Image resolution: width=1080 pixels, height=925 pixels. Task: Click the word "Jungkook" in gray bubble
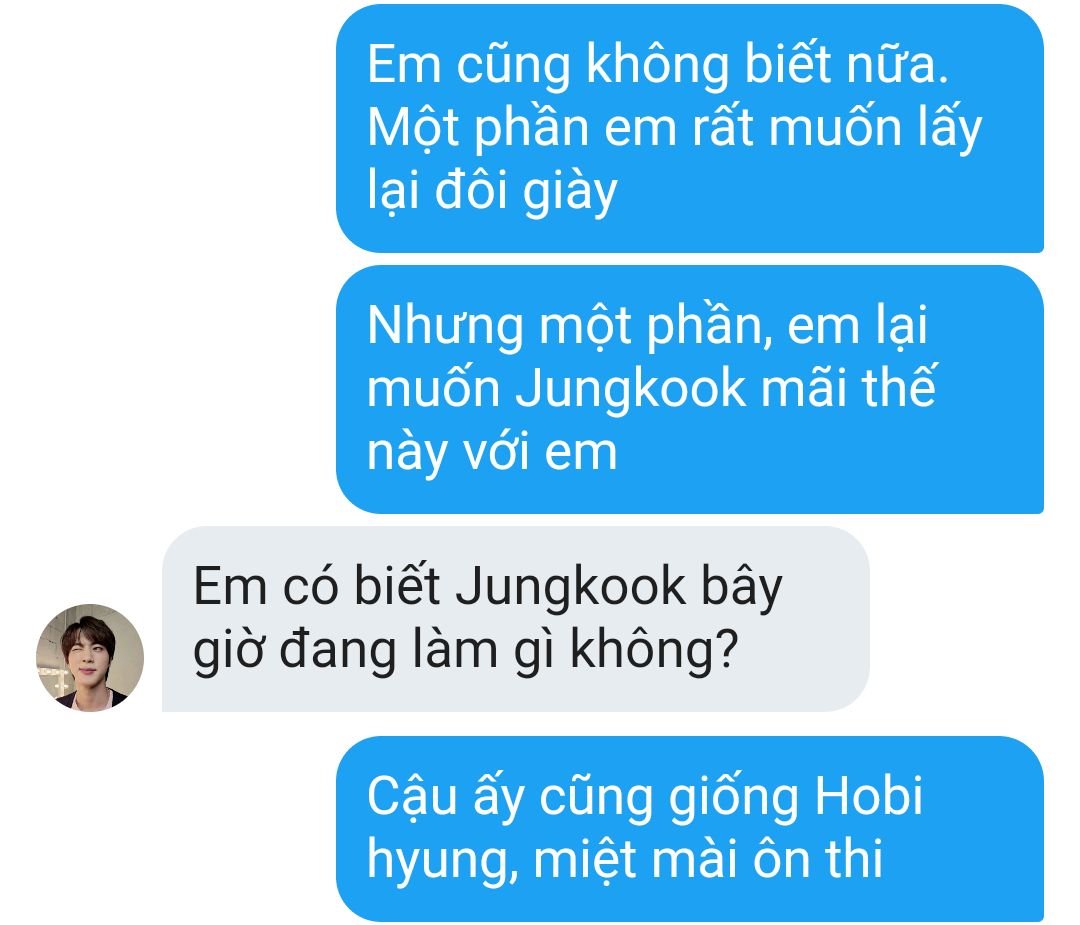[x=570, y=588]
